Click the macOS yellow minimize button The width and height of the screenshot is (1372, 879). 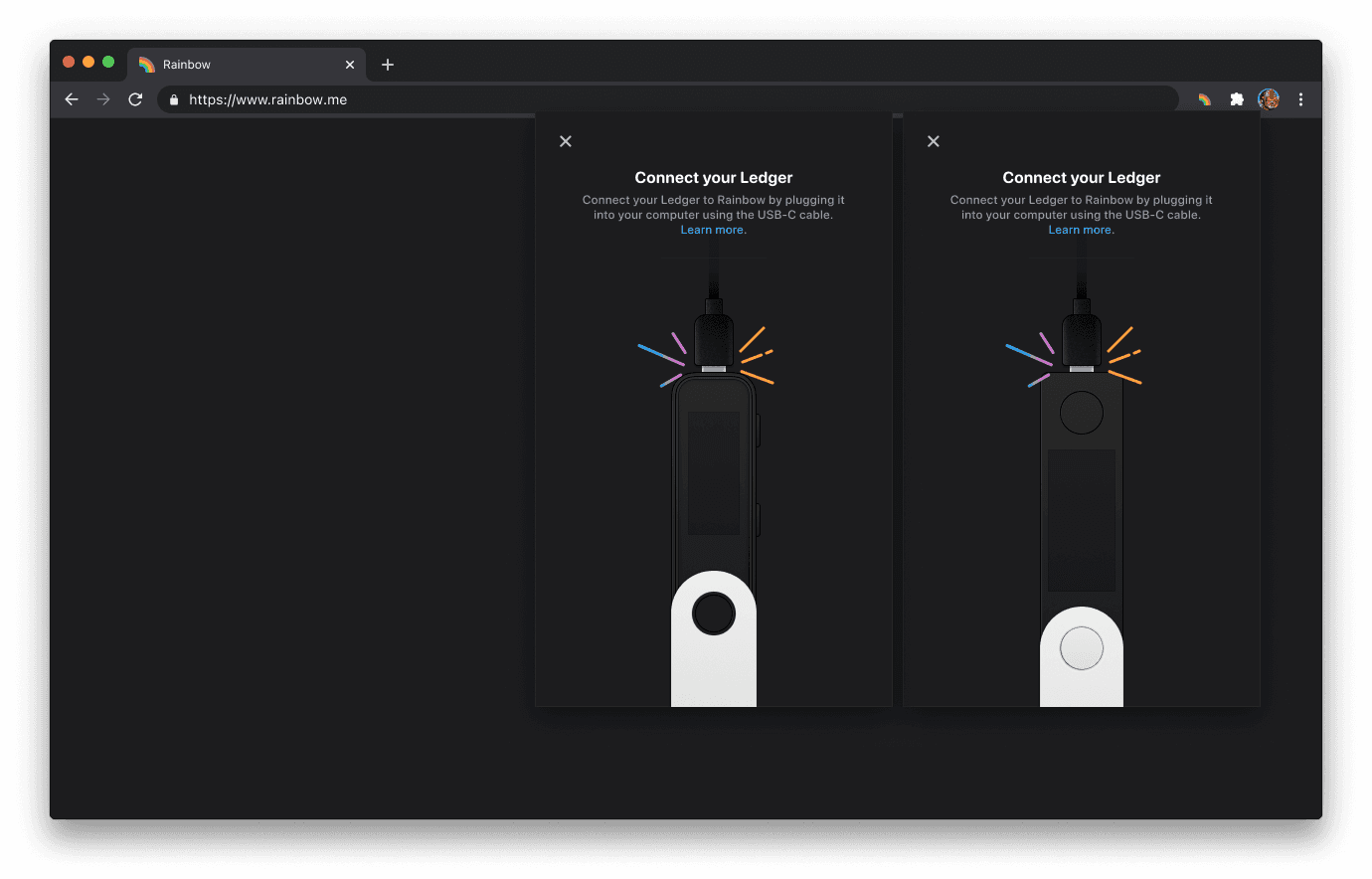pyautogui.click(x=88, y=62)
